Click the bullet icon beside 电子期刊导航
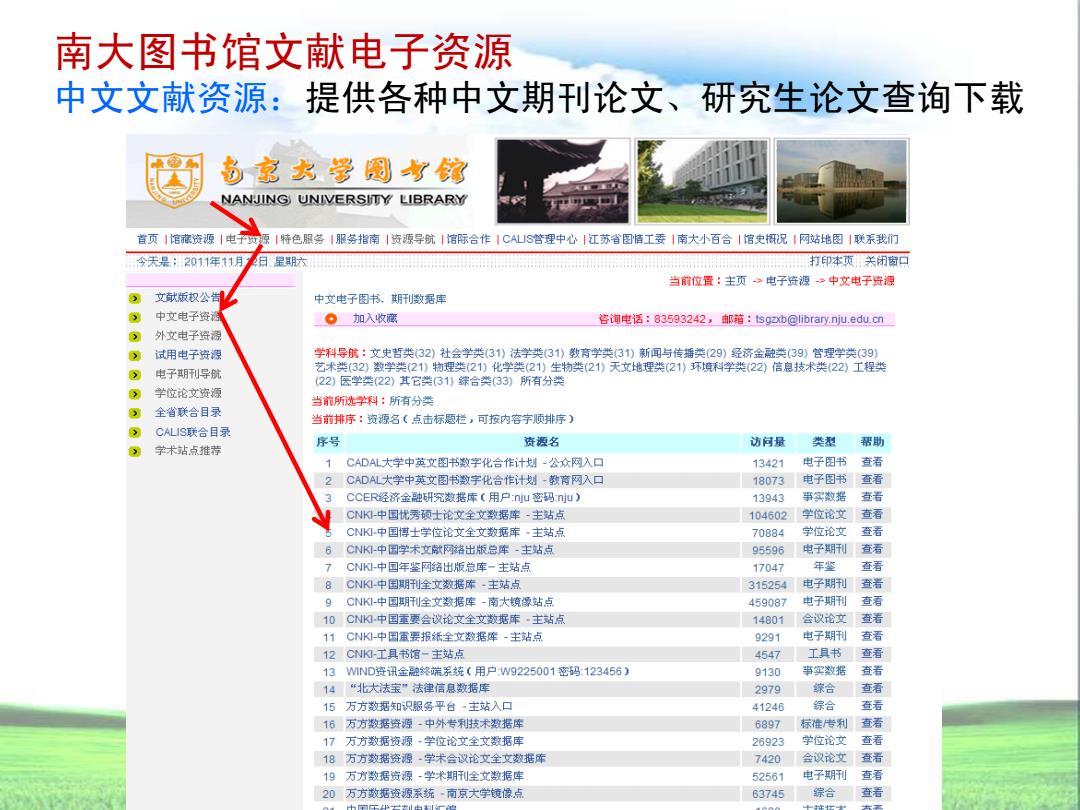The image size is (1080, 810). tap(135, 375)
